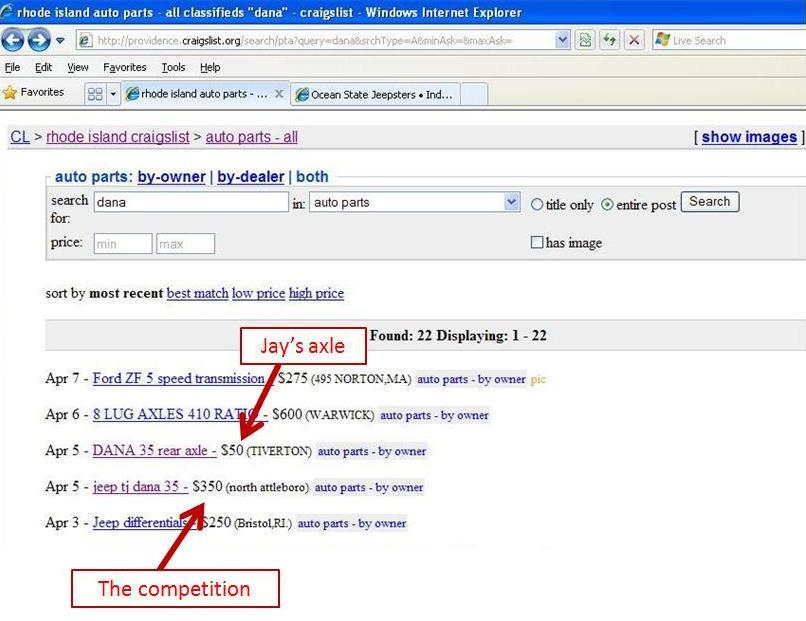Check the has image checkbox

537,242
